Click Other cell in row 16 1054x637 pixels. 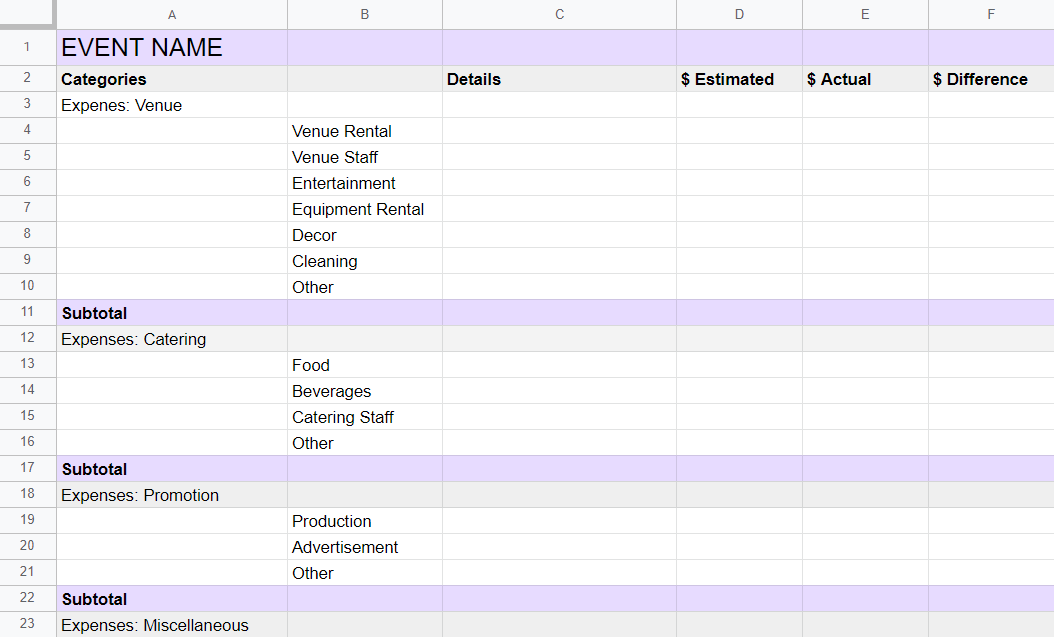click(365, 443)
